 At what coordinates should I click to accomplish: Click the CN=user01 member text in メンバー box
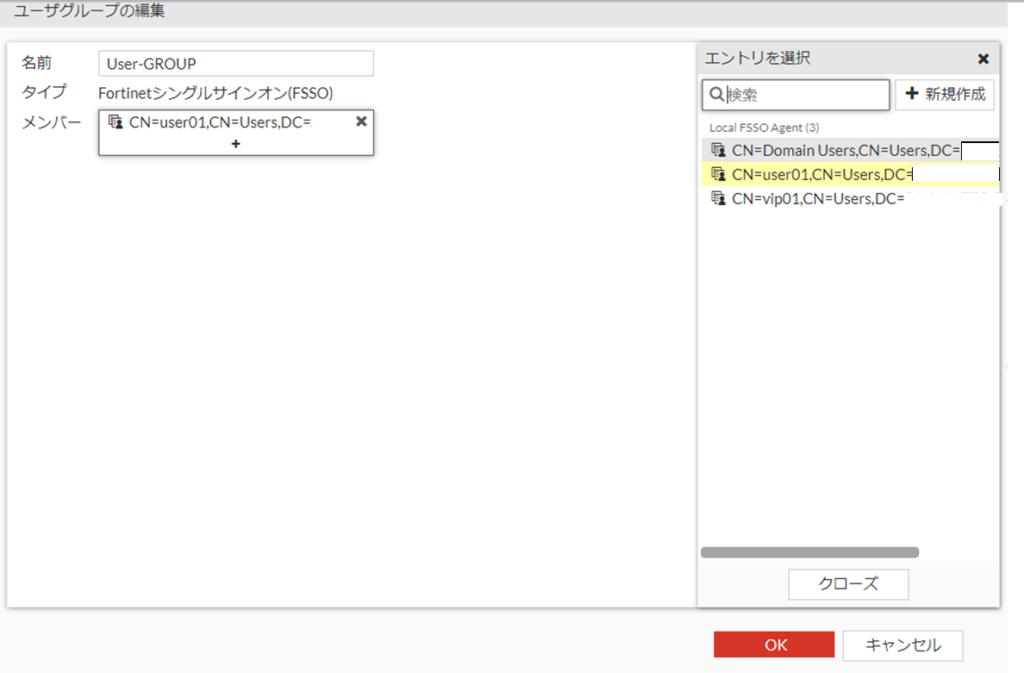click(x=220, y=122)
